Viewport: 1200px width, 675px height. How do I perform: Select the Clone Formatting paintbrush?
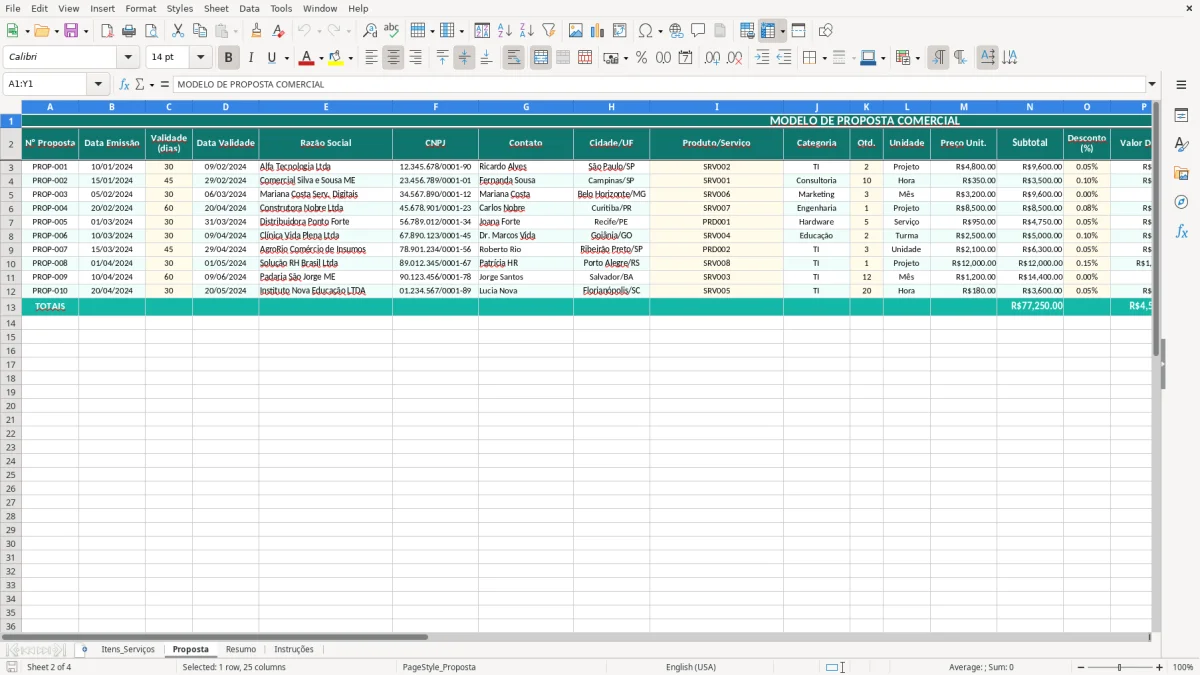click(257, 31)
